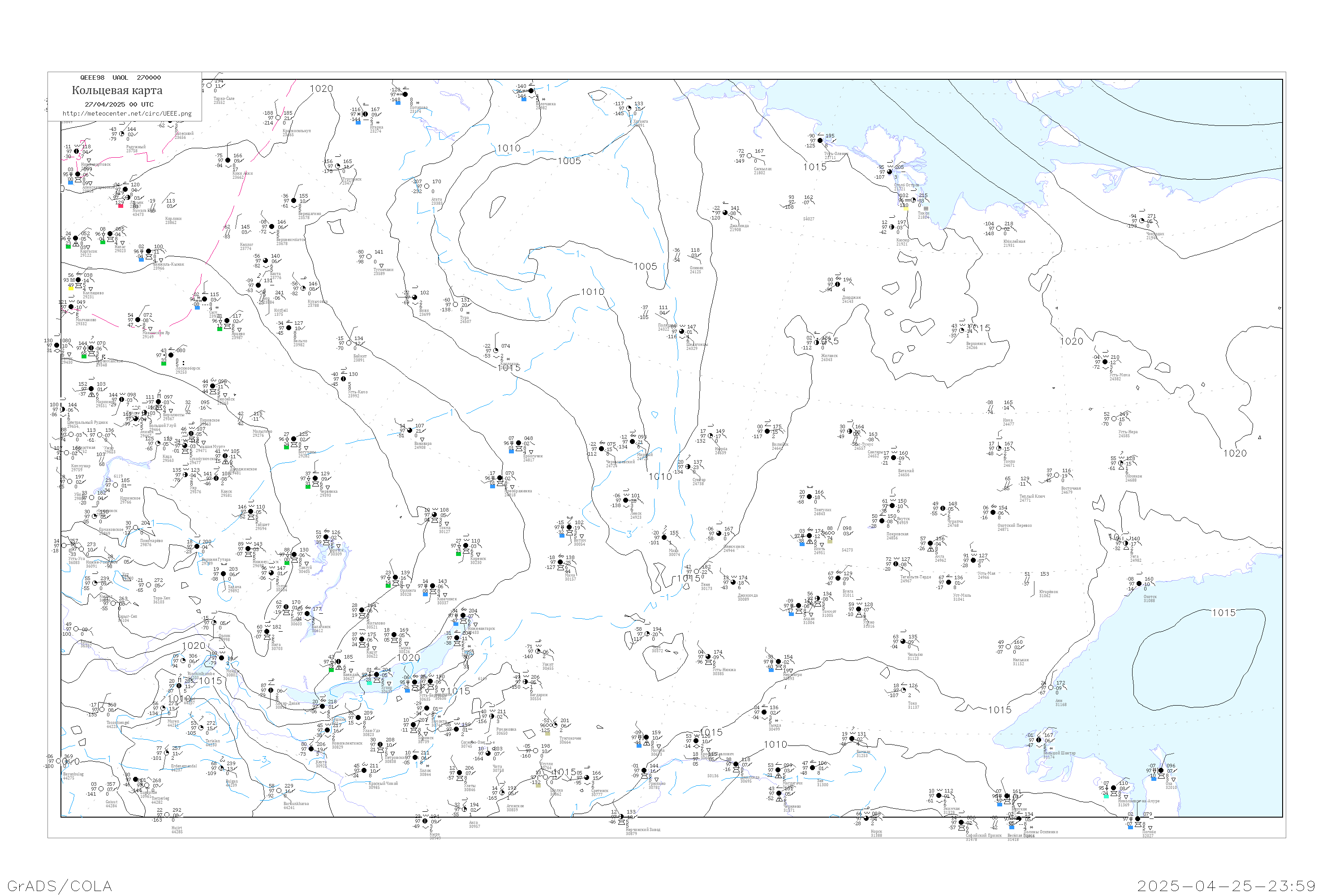Click the red square marker near Ларьяк
This screenshot has width=1344, height=896.
point(121,206)
